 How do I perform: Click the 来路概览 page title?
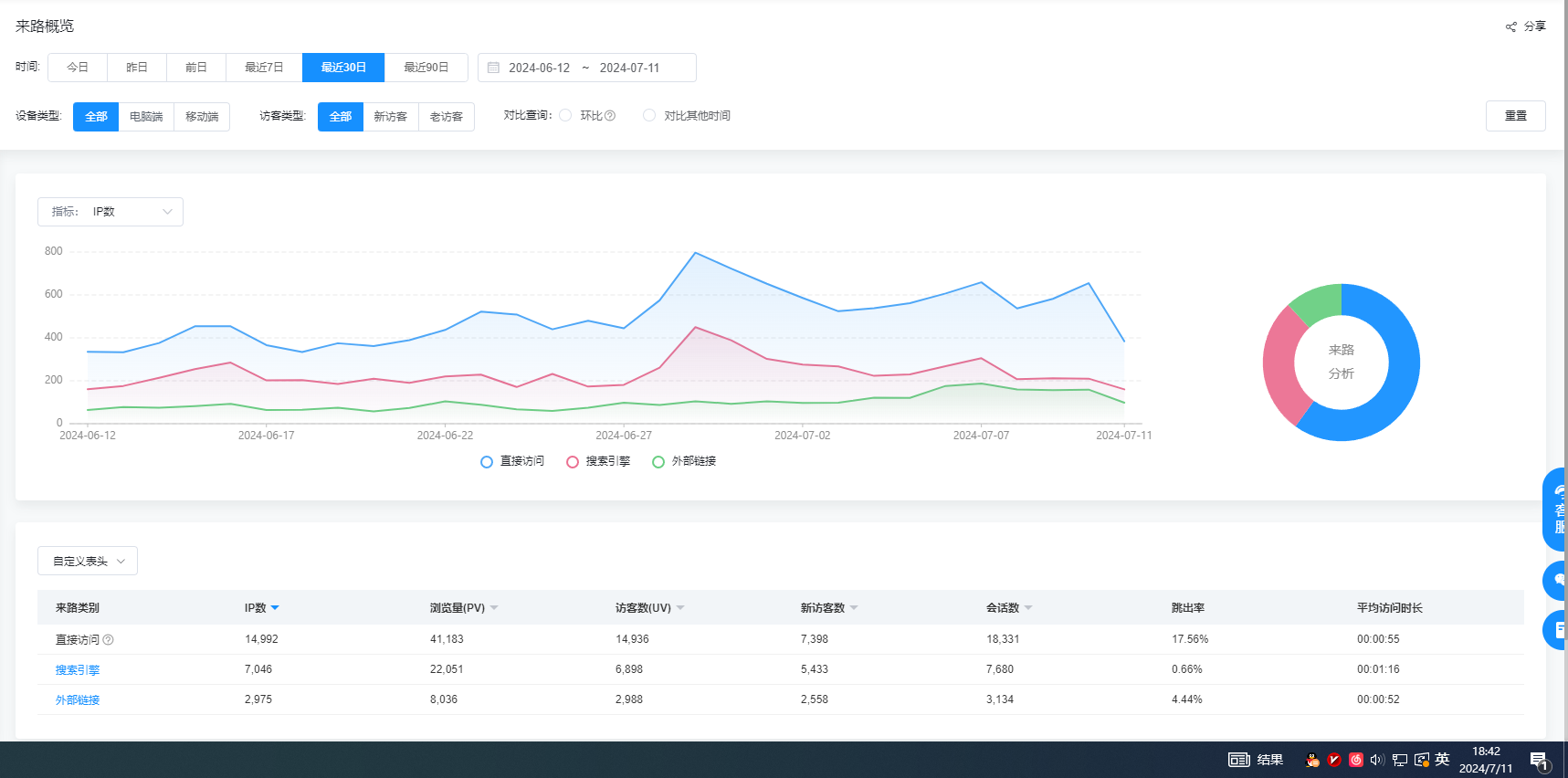(45, 26)
